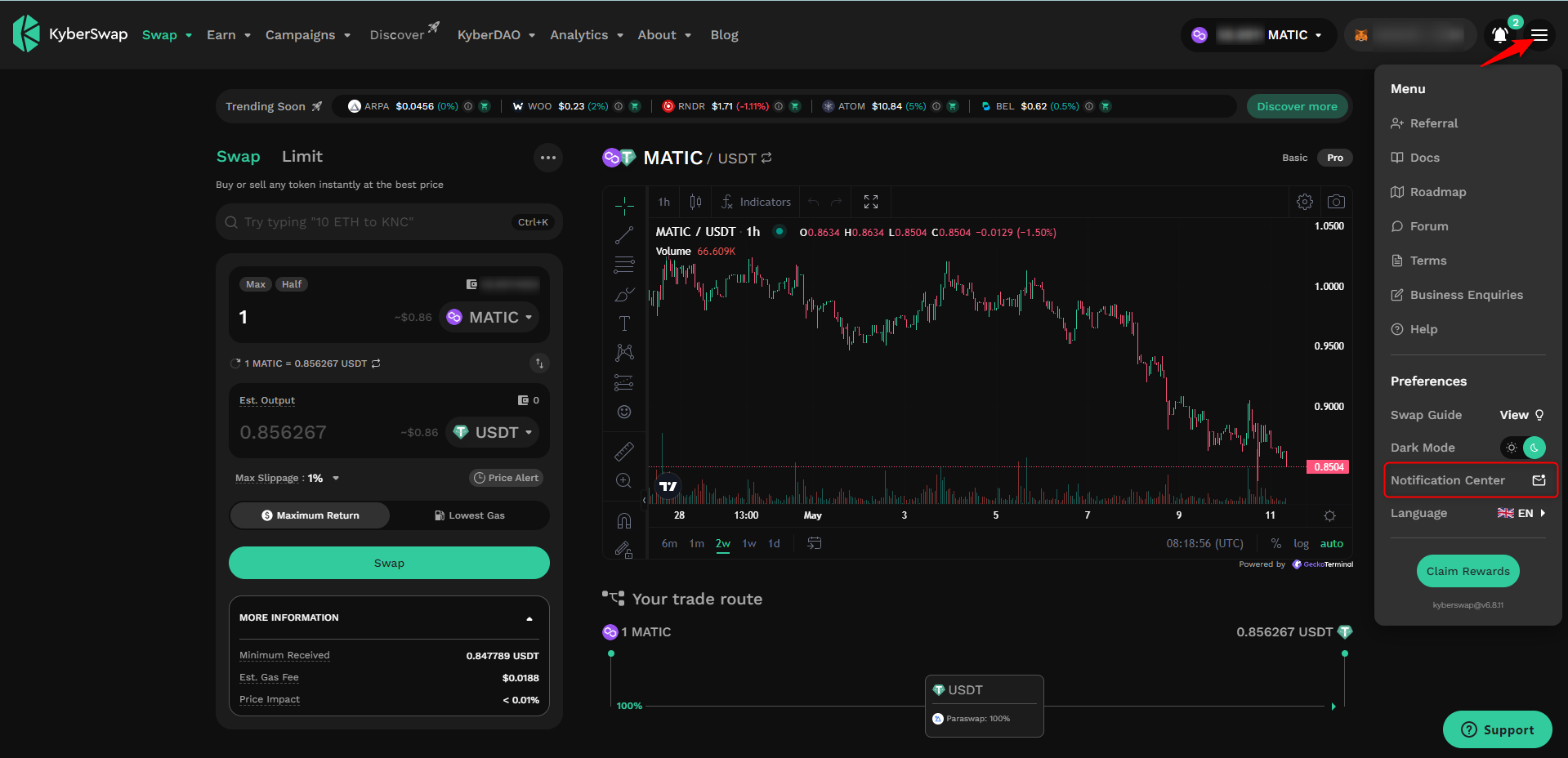
Task: Click the swap options three-dots button
Action: (548, 158)
